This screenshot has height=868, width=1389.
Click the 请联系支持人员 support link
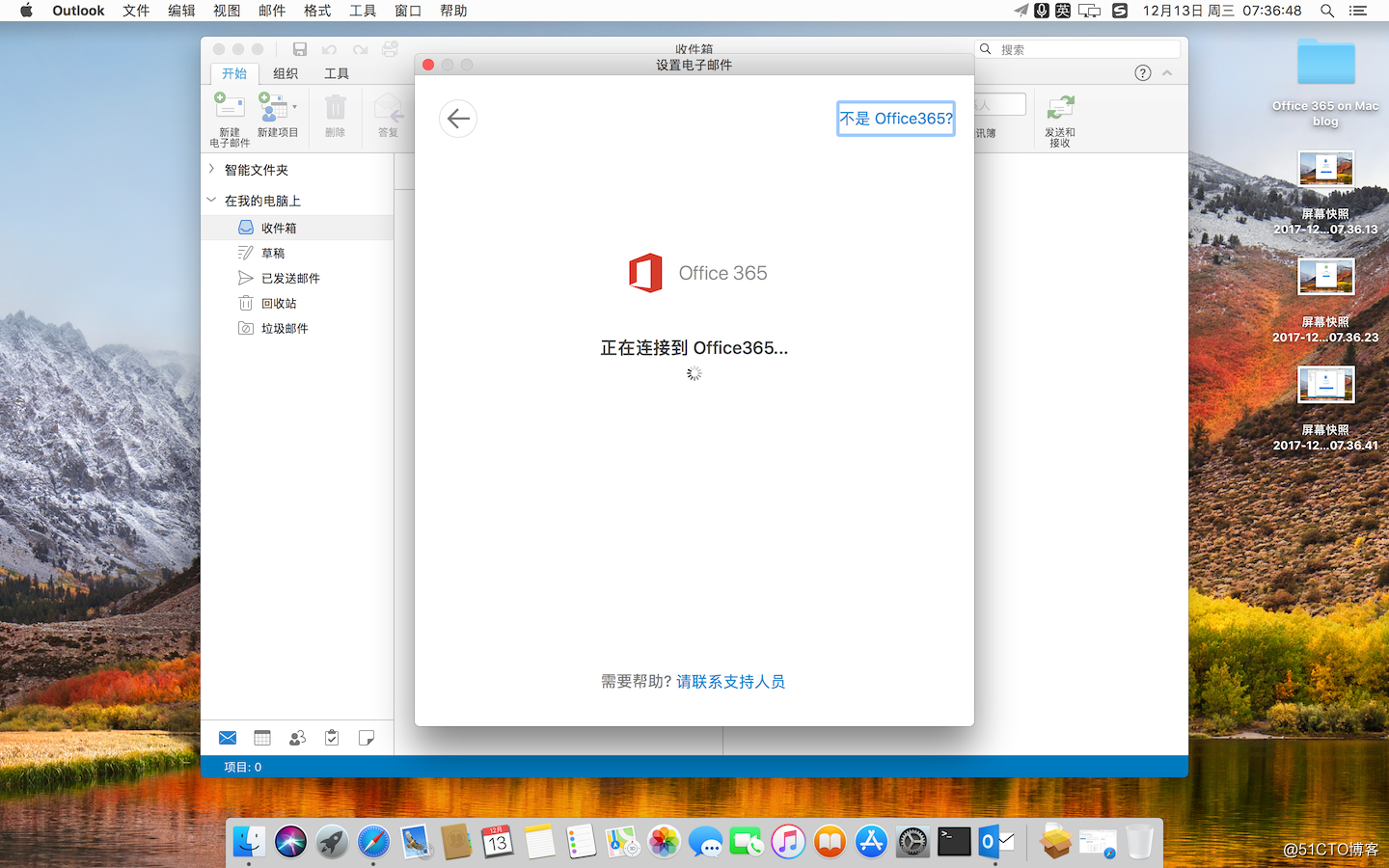tap(731, 682)
